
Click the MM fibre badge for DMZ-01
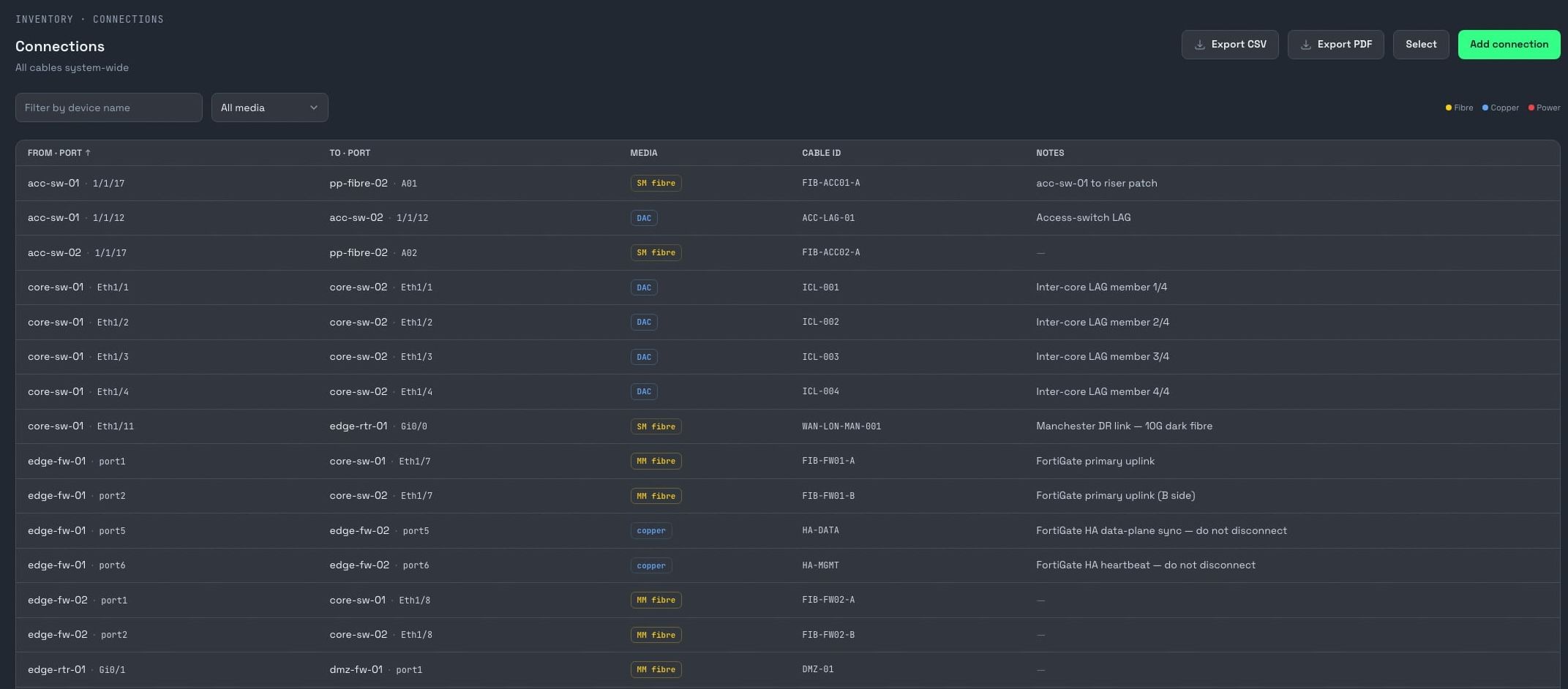(x=656, y=669)
